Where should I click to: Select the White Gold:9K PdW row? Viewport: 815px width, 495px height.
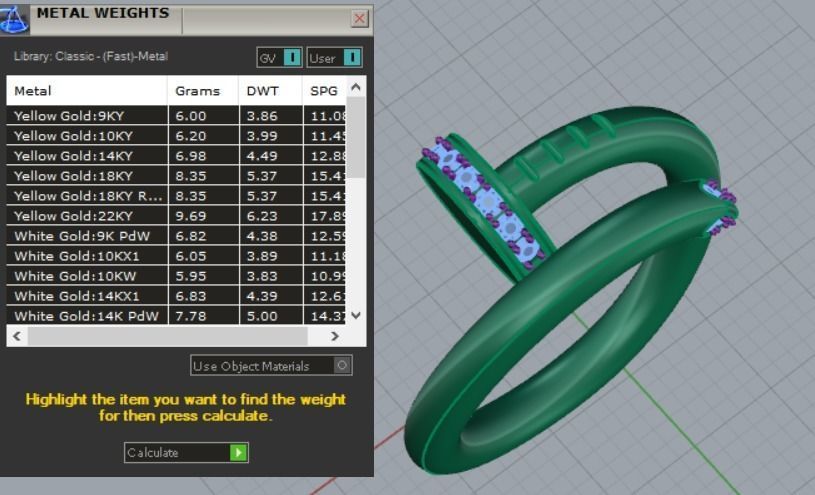(176, 236)
